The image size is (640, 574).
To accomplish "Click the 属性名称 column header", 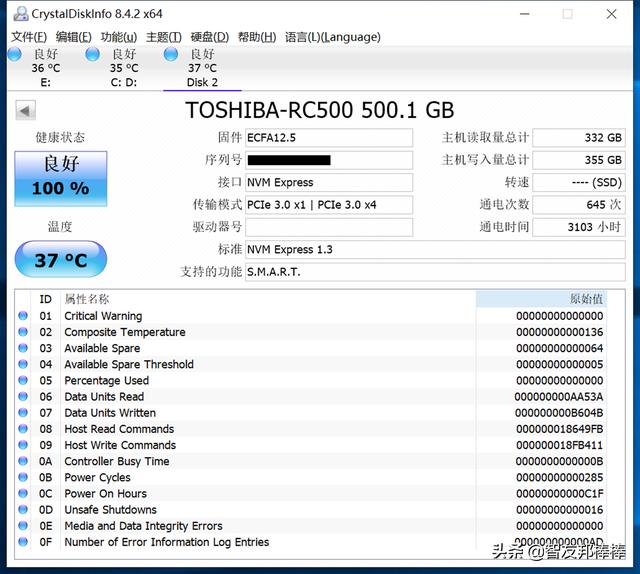I will (x=268, y=299).
